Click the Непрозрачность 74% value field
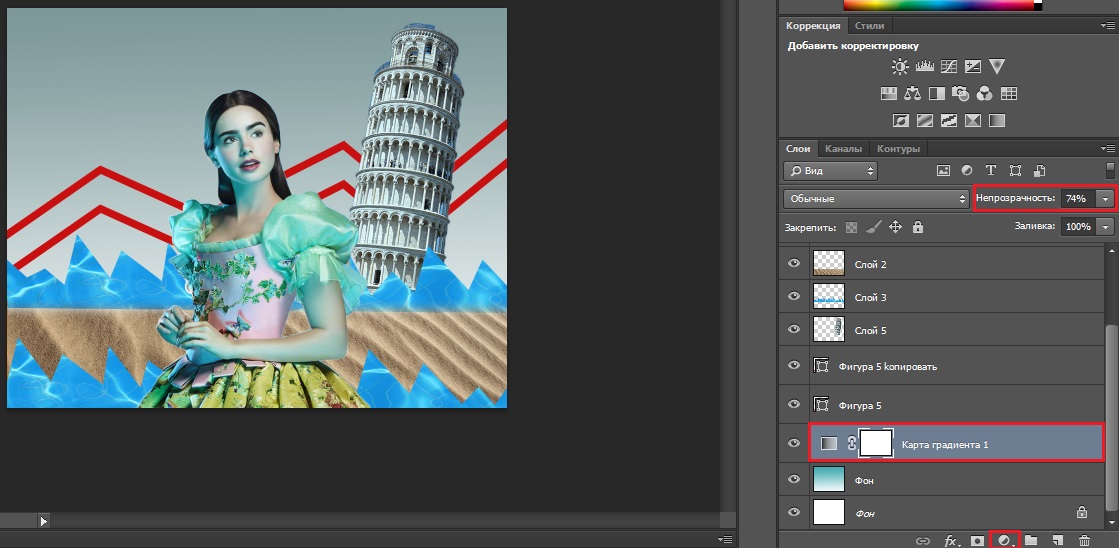The image size is (1119, 548). pos(1078,198)
